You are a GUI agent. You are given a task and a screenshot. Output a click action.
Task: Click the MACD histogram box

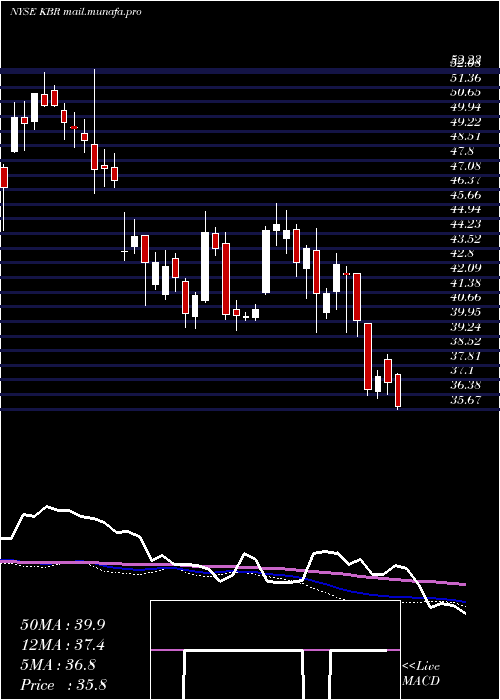point(275,650)
